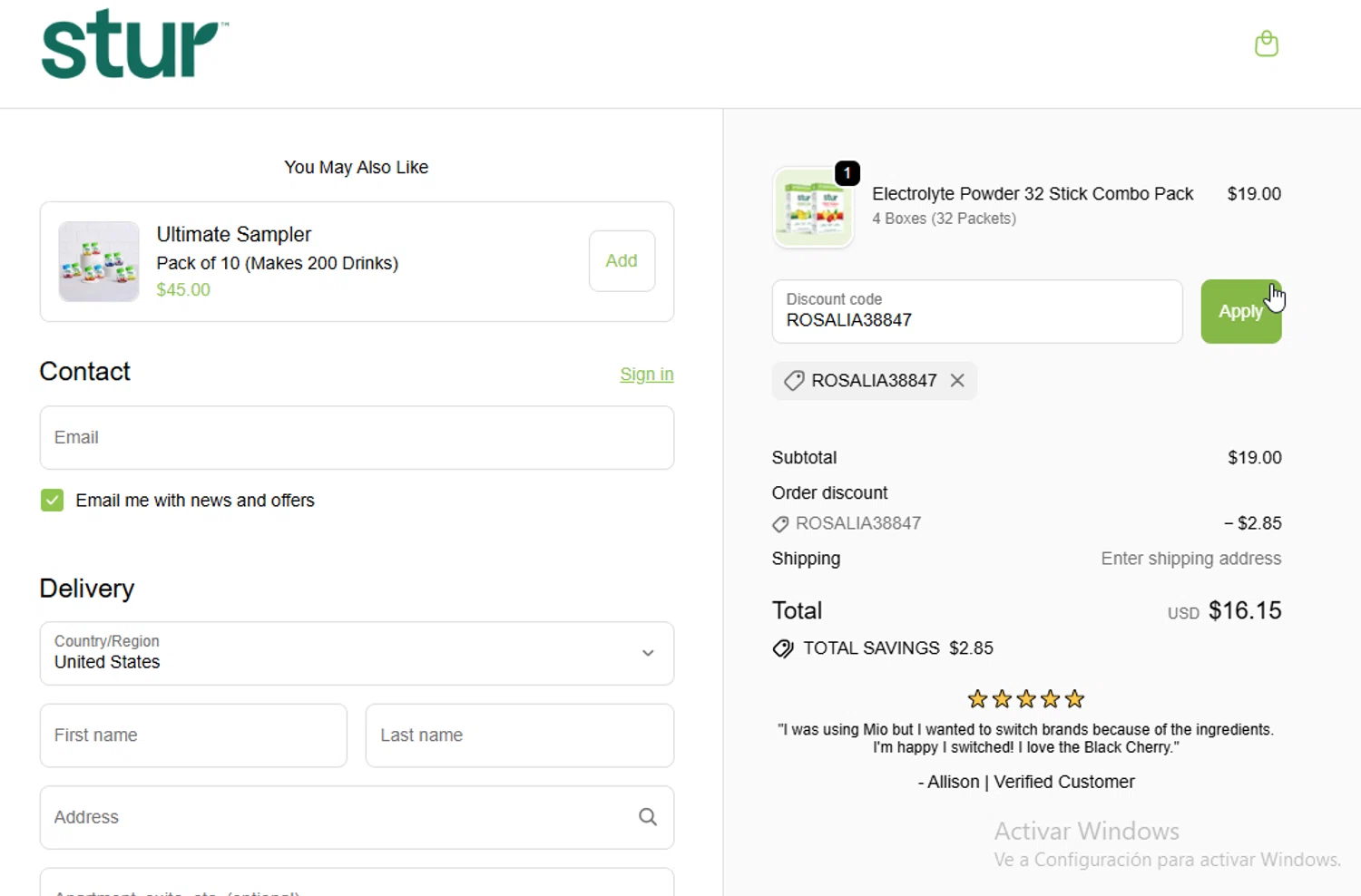Image resolution: width=1361 pixels, height=896 pixels.
Task: Click the quantity badge on cart item
Action: (x=847, y=173)
